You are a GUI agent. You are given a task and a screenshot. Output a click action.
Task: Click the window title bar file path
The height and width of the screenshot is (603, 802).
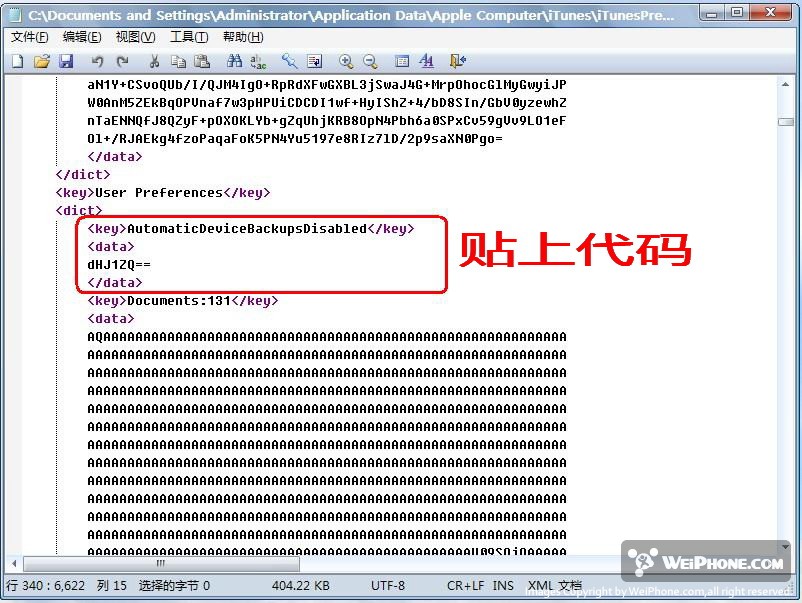pos(351,15)
